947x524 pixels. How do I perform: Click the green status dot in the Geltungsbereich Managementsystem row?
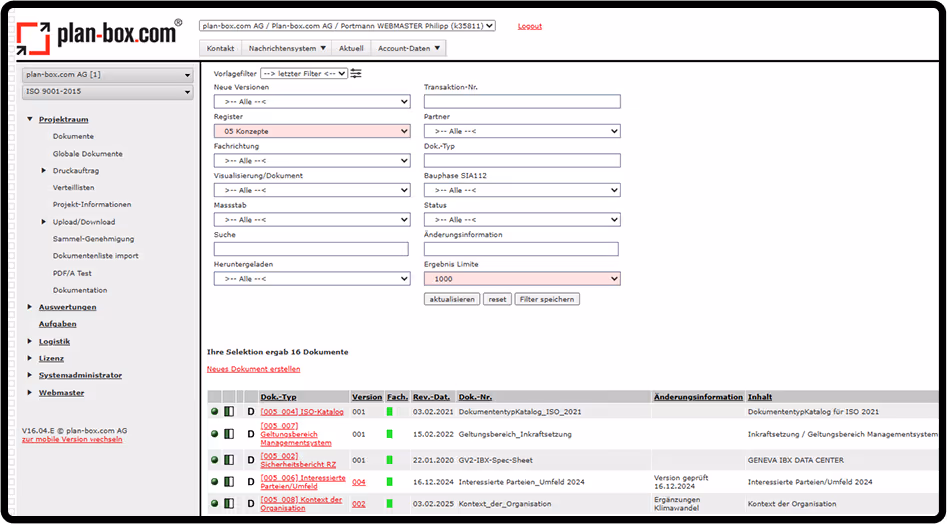click(x=214, y=434)
